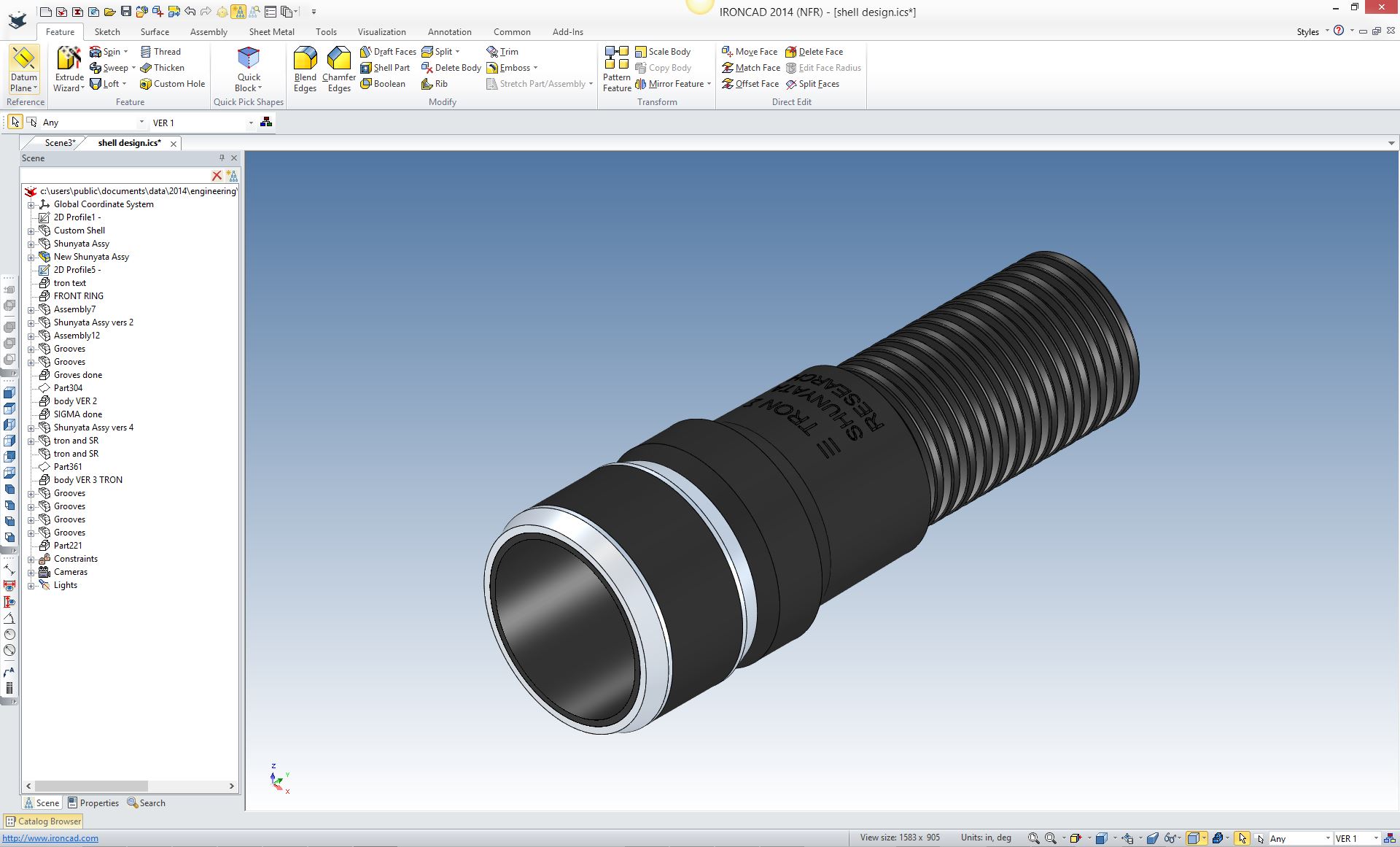Select the Spin feature tool
Image resolution: width=1400 pixels, height=847 pixels.
tap(109, 52)
